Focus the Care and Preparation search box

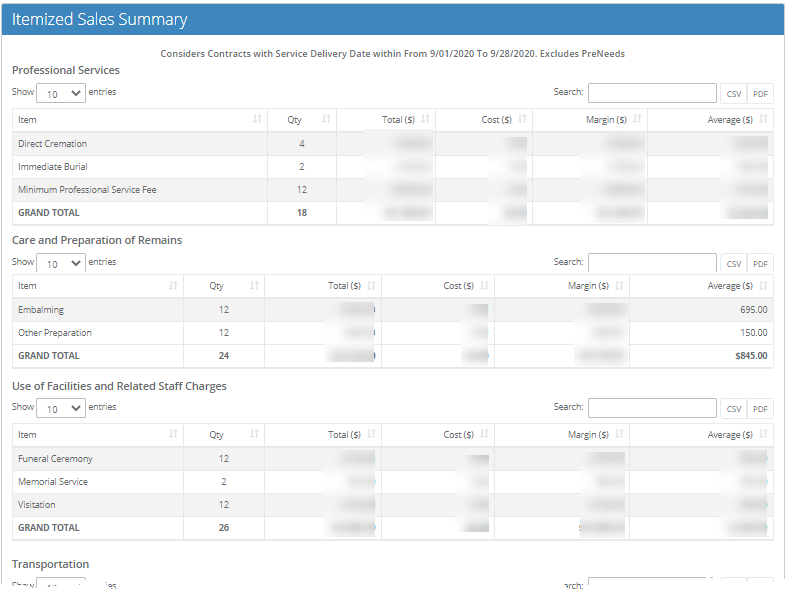click(652, 263)
